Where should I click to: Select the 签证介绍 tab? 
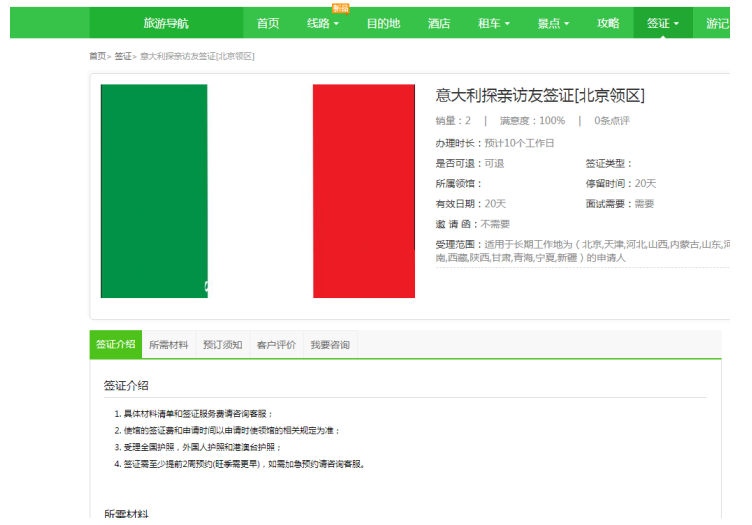(115, 345)
